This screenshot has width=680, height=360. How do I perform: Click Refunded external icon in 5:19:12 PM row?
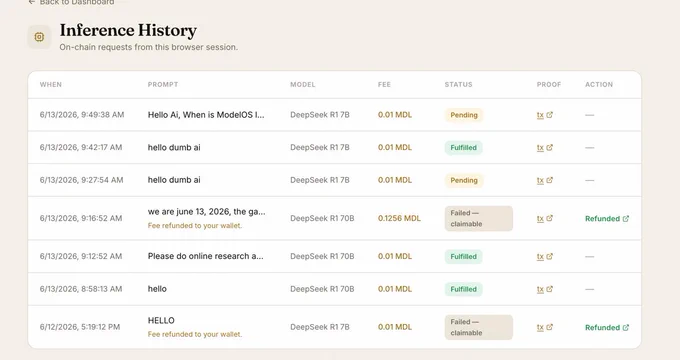pyautogui.click(x=626, y=327)
